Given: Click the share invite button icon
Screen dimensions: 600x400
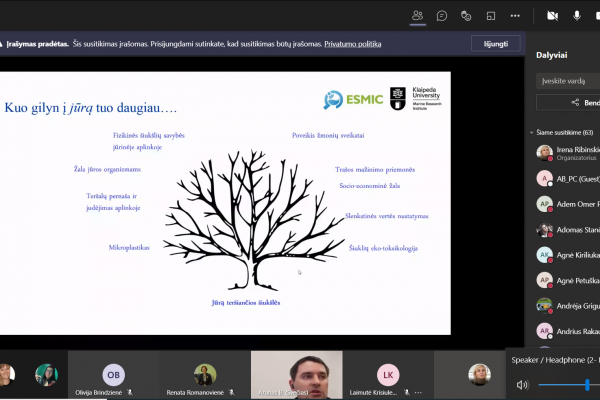Looking at the screenshot, I should (575, 102).
